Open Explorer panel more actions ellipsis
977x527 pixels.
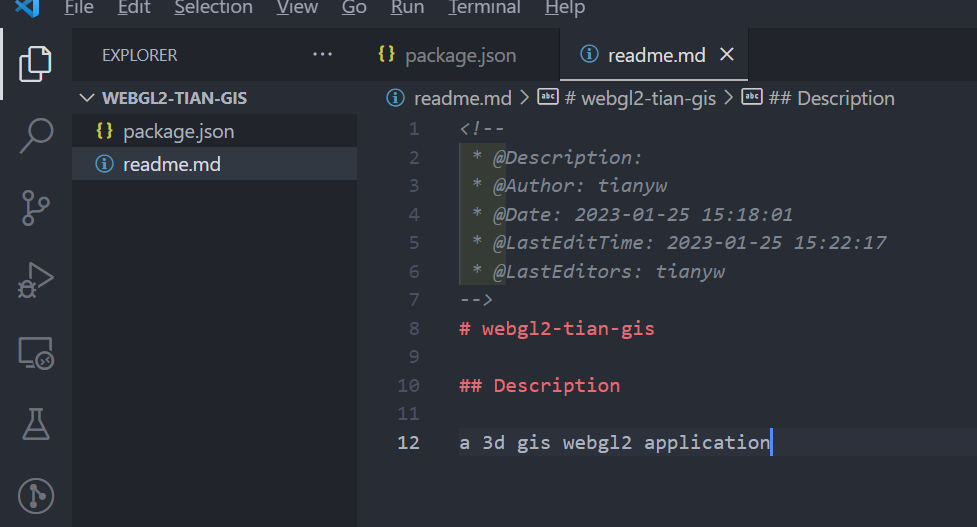pos(322,54)
